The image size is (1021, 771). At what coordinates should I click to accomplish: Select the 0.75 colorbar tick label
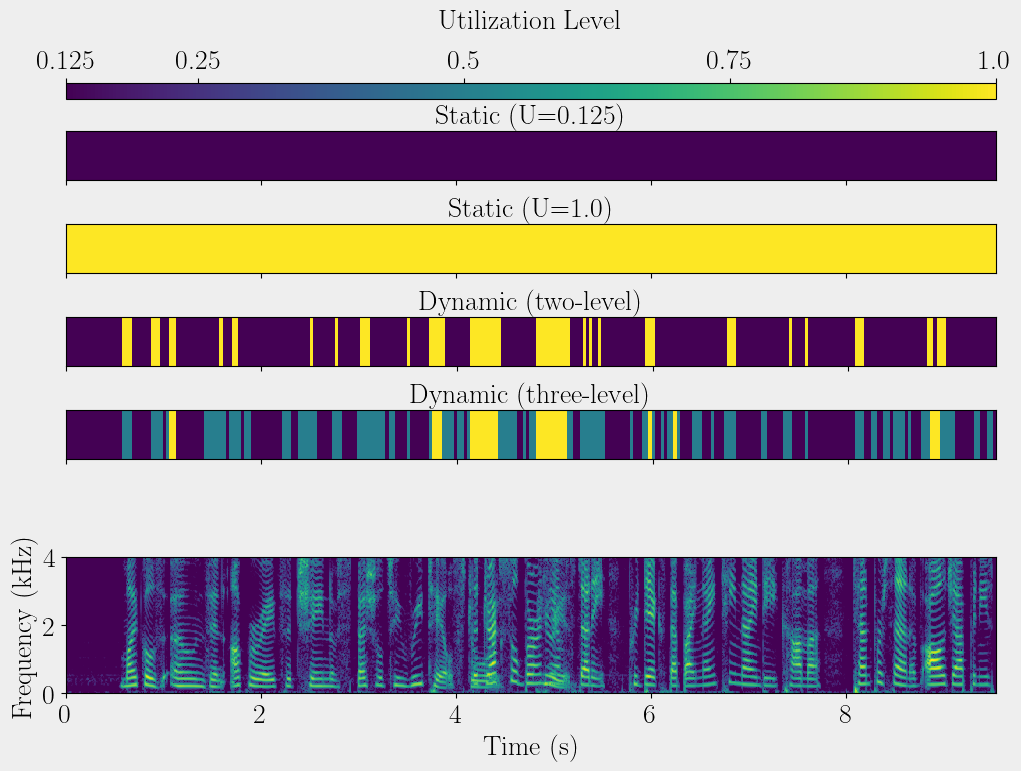[x=729, y=61]
